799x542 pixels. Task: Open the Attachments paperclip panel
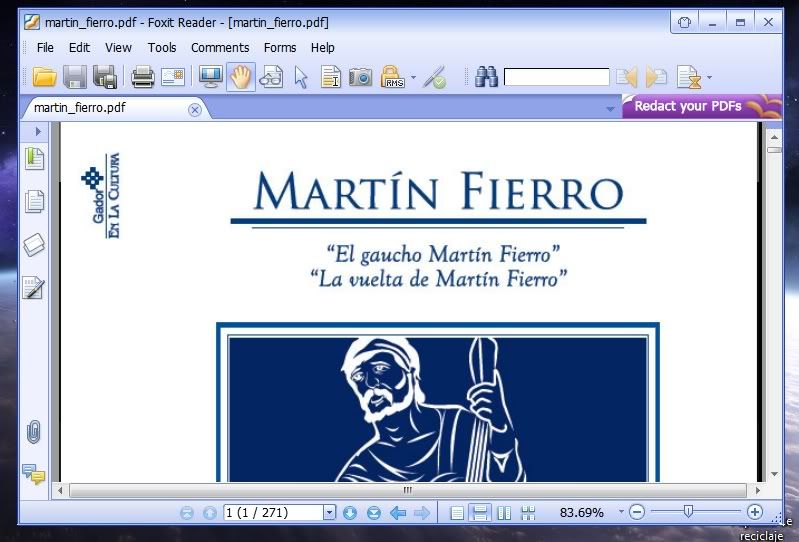[34, 432]
